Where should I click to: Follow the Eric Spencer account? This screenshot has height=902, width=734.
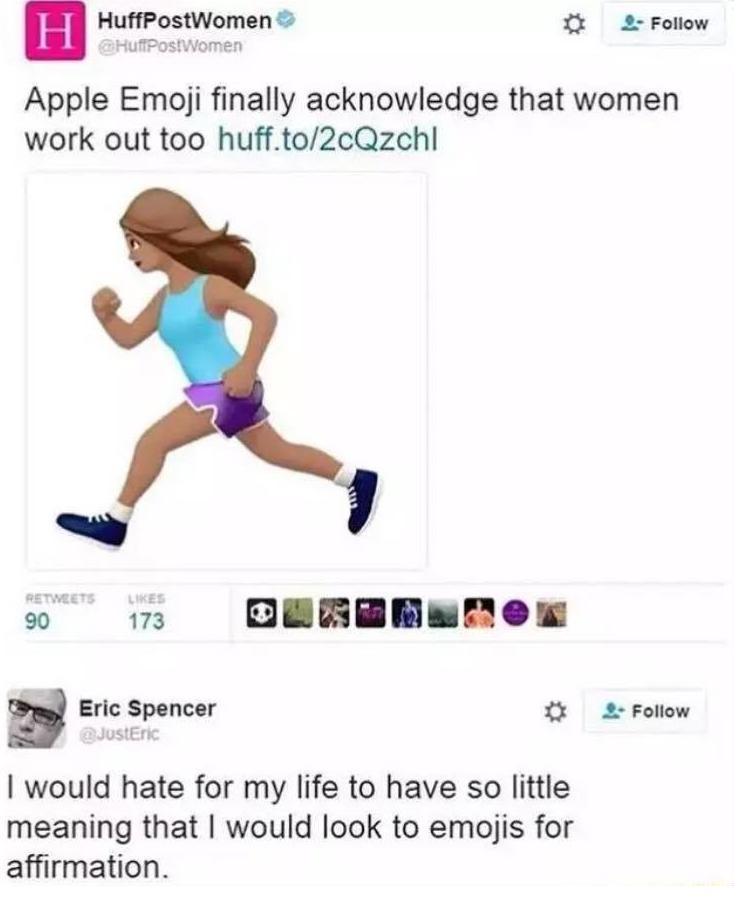645,711
